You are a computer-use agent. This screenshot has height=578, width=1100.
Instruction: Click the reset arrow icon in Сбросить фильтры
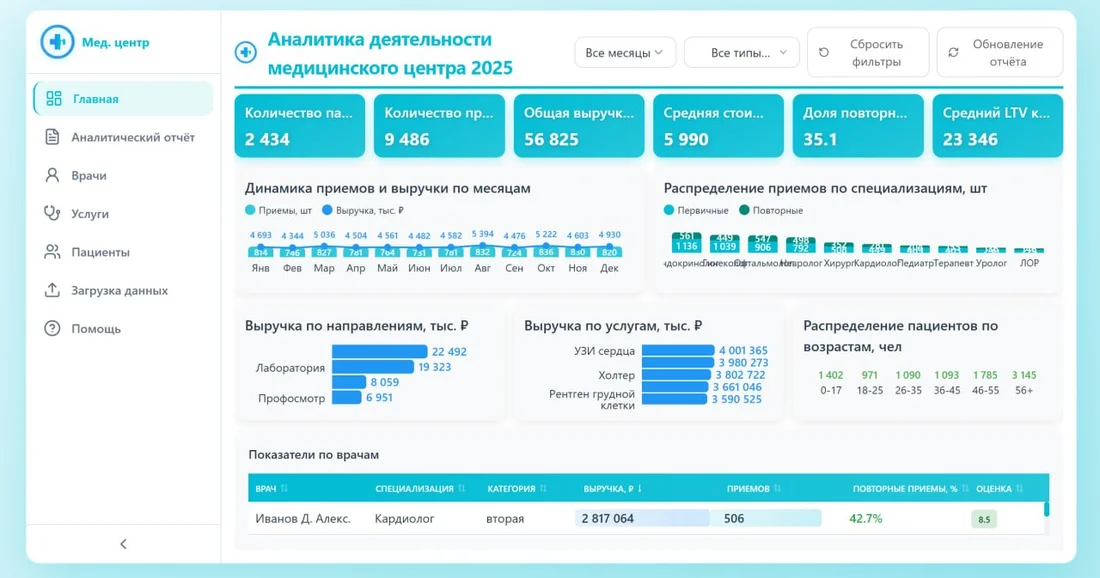coord(824,53)
